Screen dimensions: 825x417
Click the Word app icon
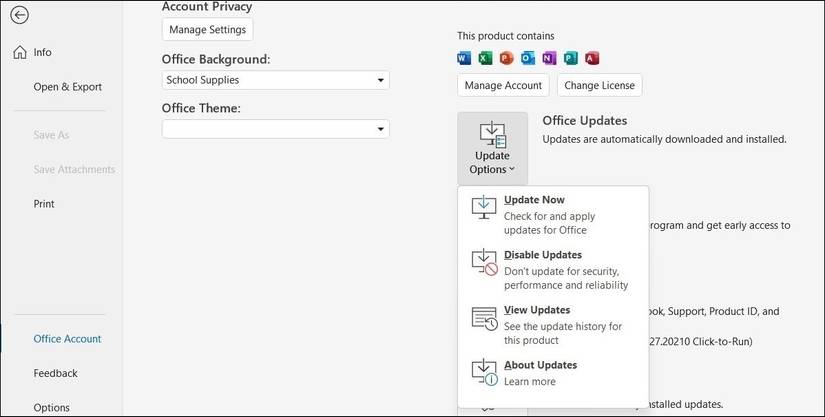point(464,58)
